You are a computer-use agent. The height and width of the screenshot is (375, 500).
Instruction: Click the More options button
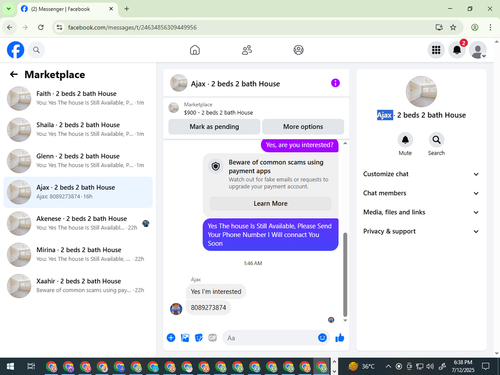point(303,127)
